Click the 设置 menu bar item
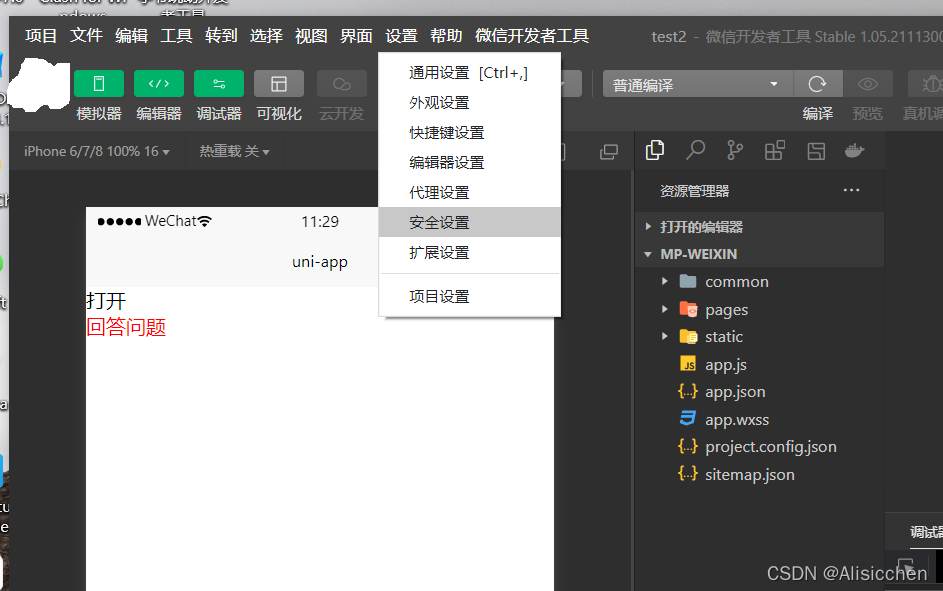 401,36
